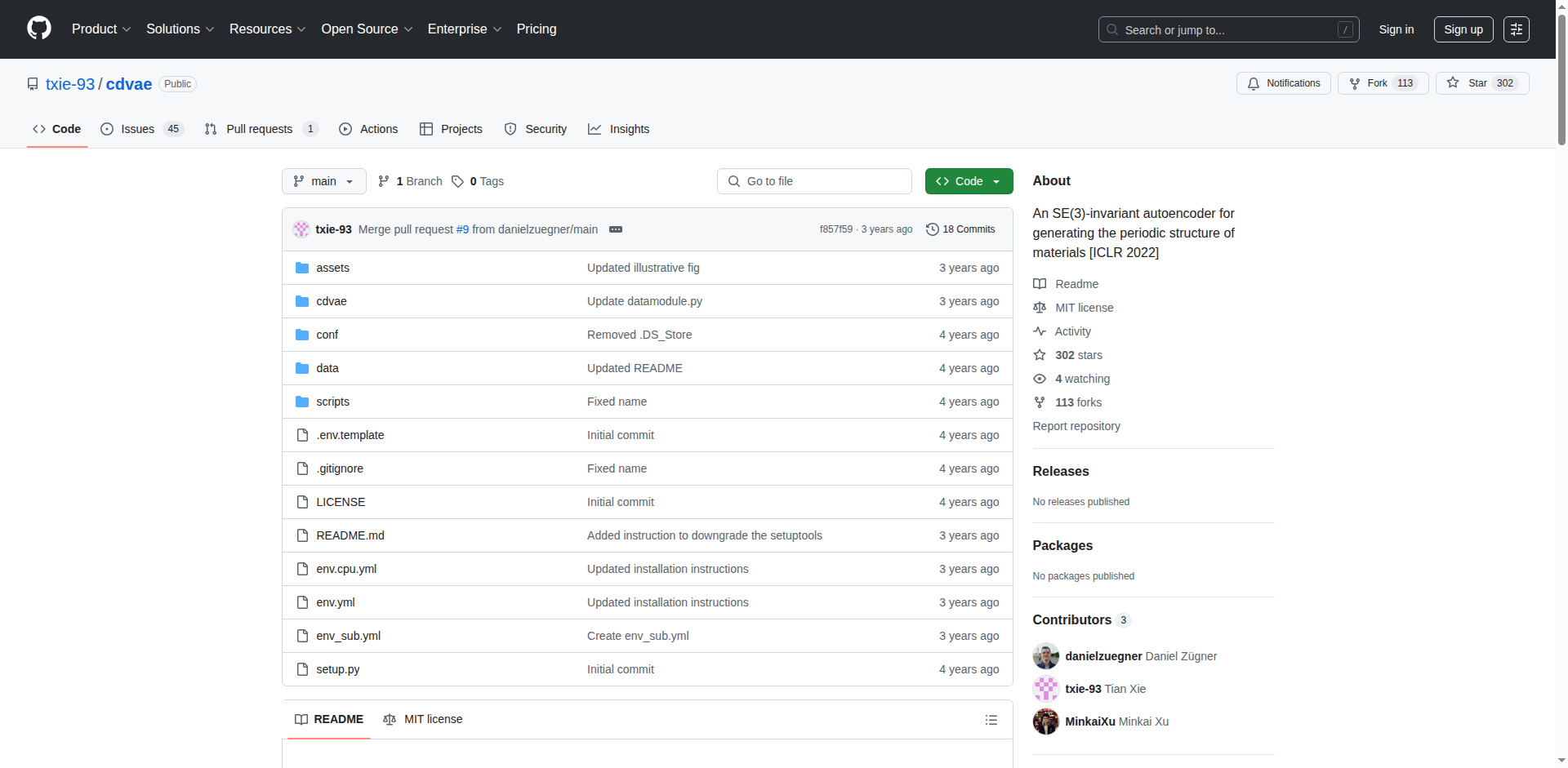This screenshot has height=768, width=1568.
Task: Select the MIT license tab below files
Action: 423,719
